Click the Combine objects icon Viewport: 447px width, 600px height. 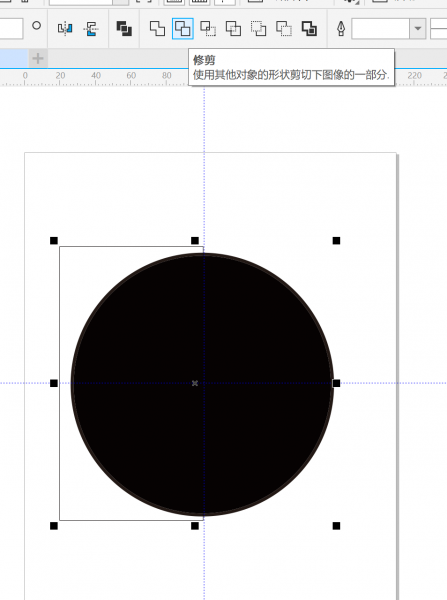(124, 29)
